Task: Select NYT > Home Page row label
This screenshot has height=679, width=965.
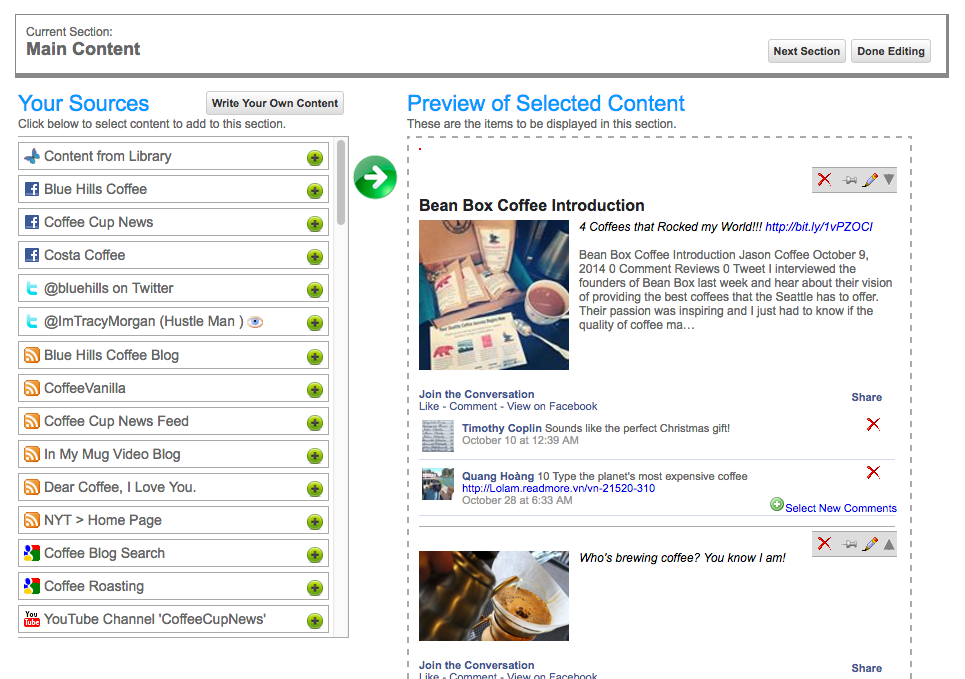Action: point(103,520)
